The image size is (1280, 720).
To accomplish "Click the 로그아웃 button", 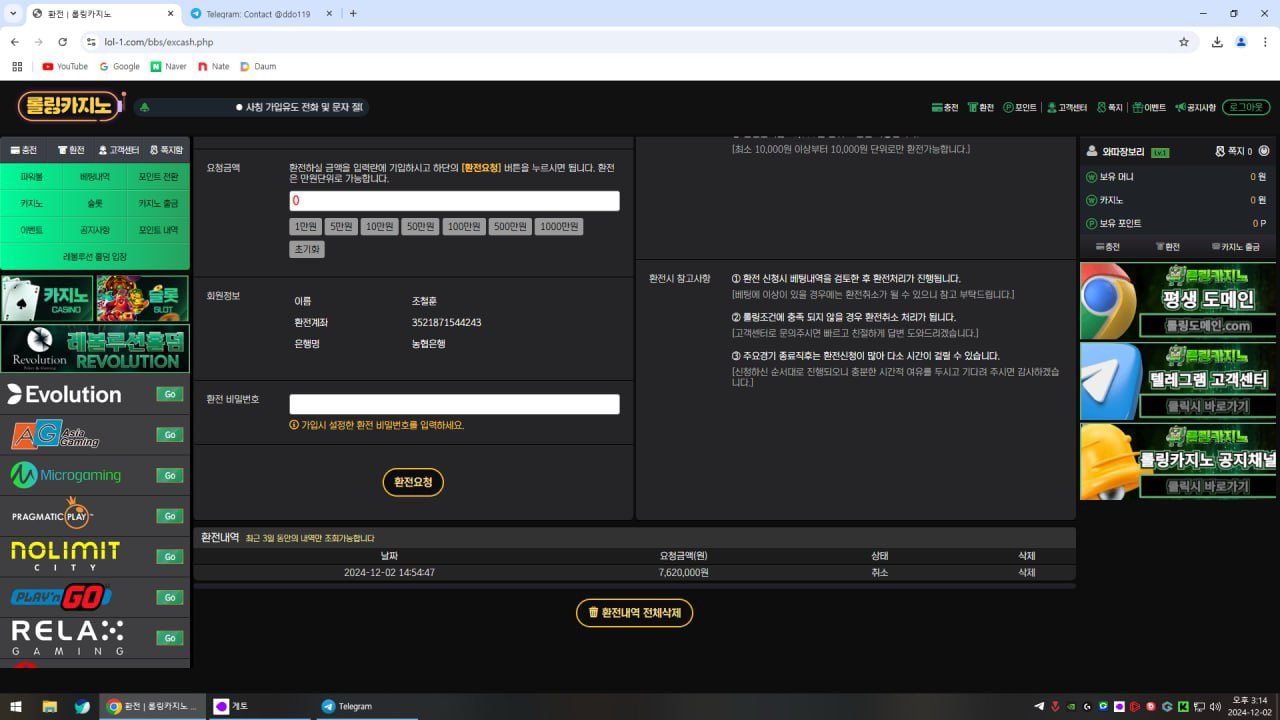I will (1246, 107).
